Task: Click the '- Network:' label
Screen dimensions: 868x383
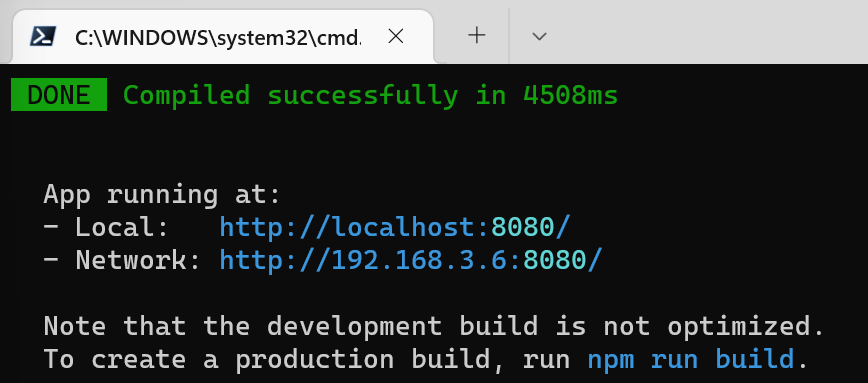Action: point(122,260)
